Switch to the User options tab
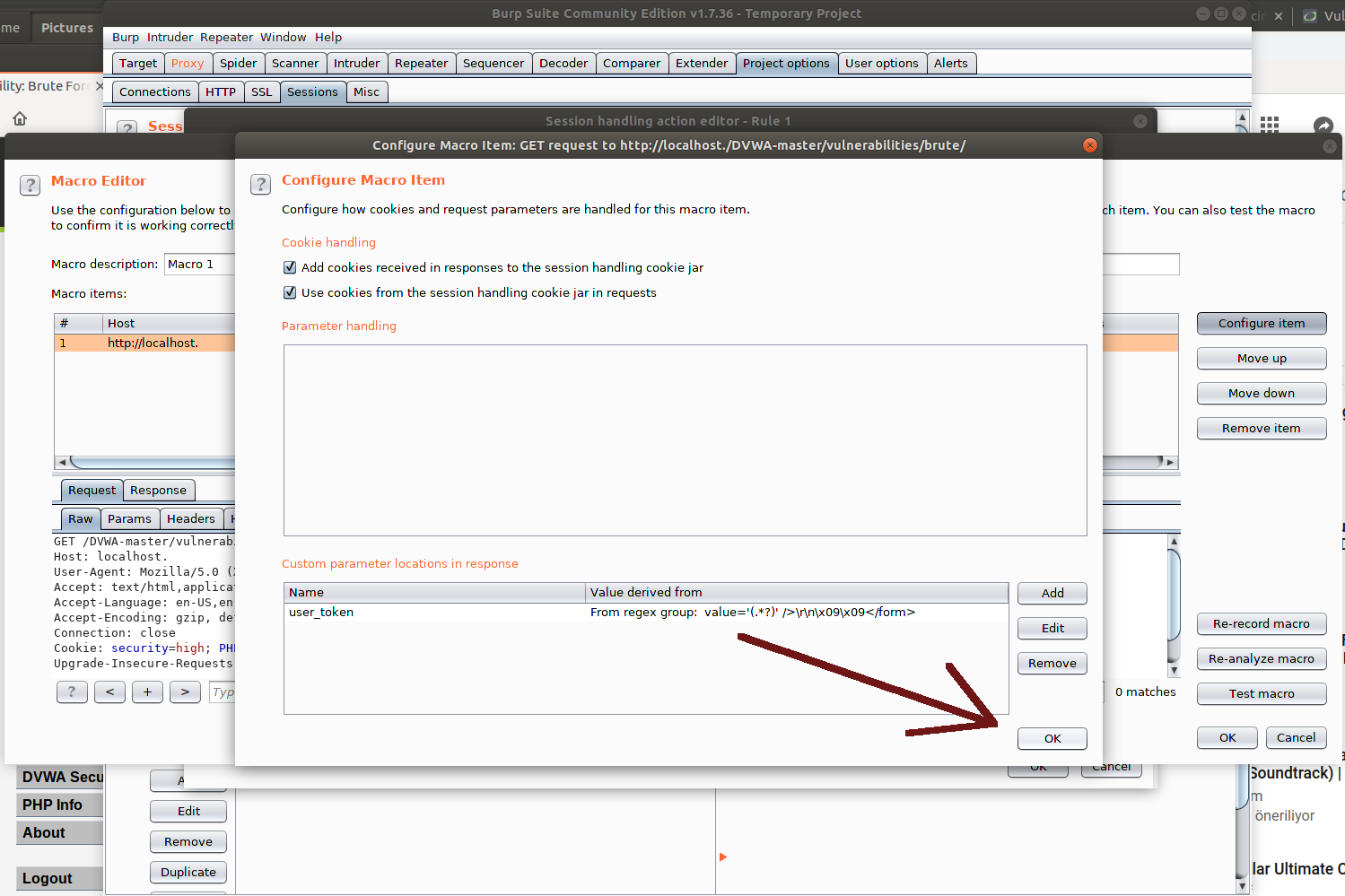1345x896 pixels. (x=882, y=63)
